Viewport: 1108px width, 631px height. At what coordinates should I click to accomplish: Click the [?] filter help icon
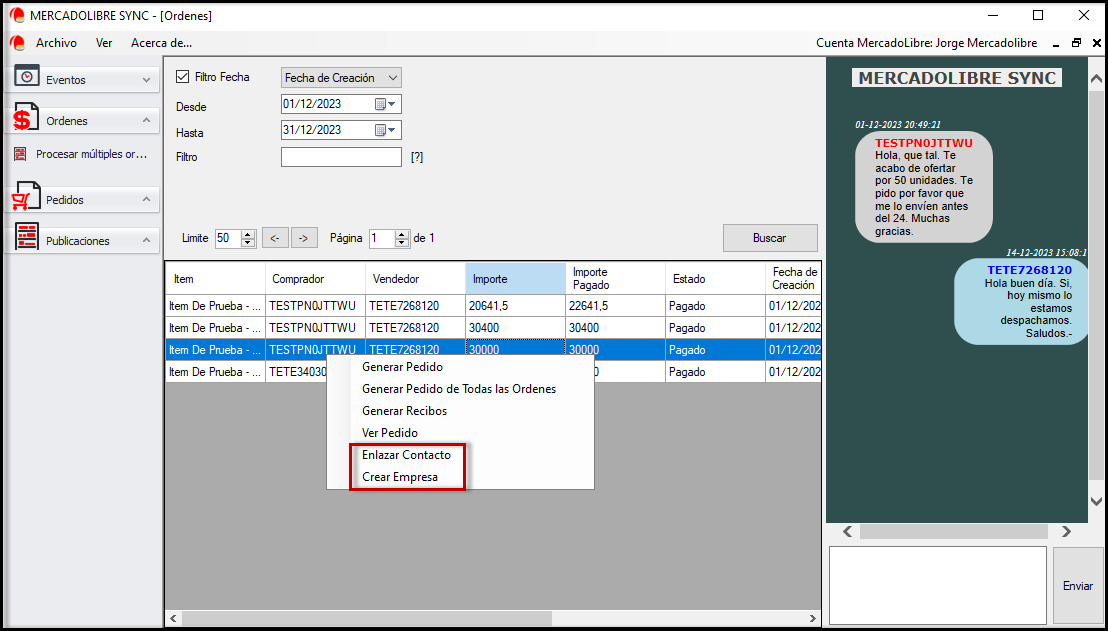click(417, 157)
